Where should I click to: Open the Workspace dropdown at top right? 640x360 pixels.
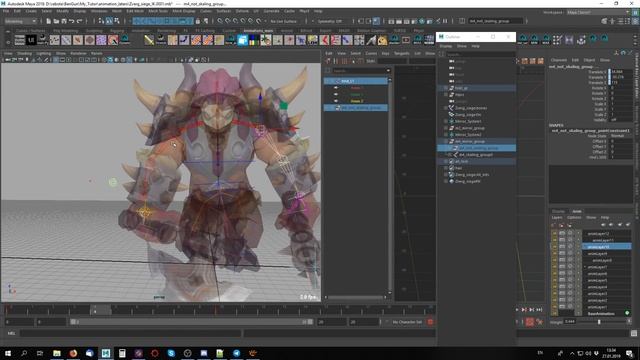tap(598, 12)
